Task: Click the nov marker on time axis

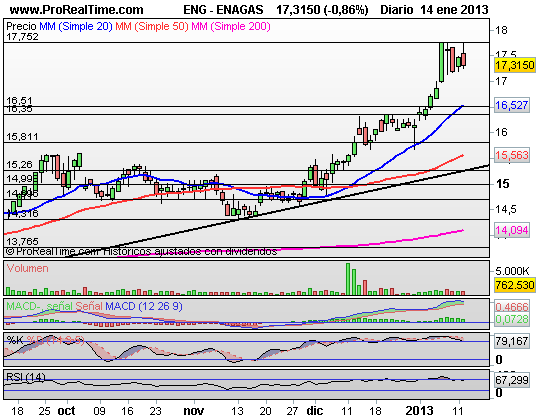Action: click(194, 411)
